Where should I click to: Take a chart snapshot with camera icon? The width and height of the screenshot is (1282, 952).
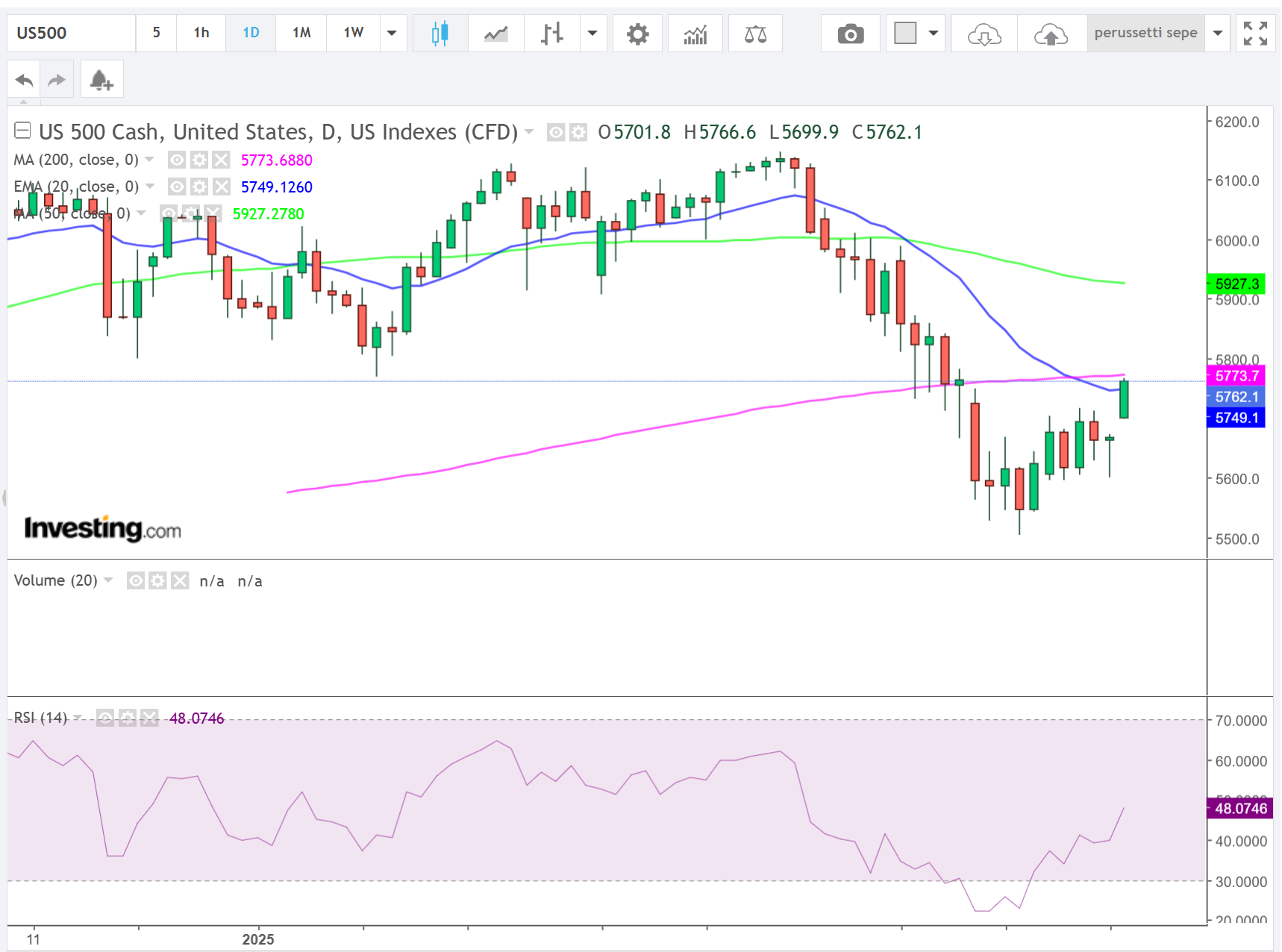coord(850,34)
